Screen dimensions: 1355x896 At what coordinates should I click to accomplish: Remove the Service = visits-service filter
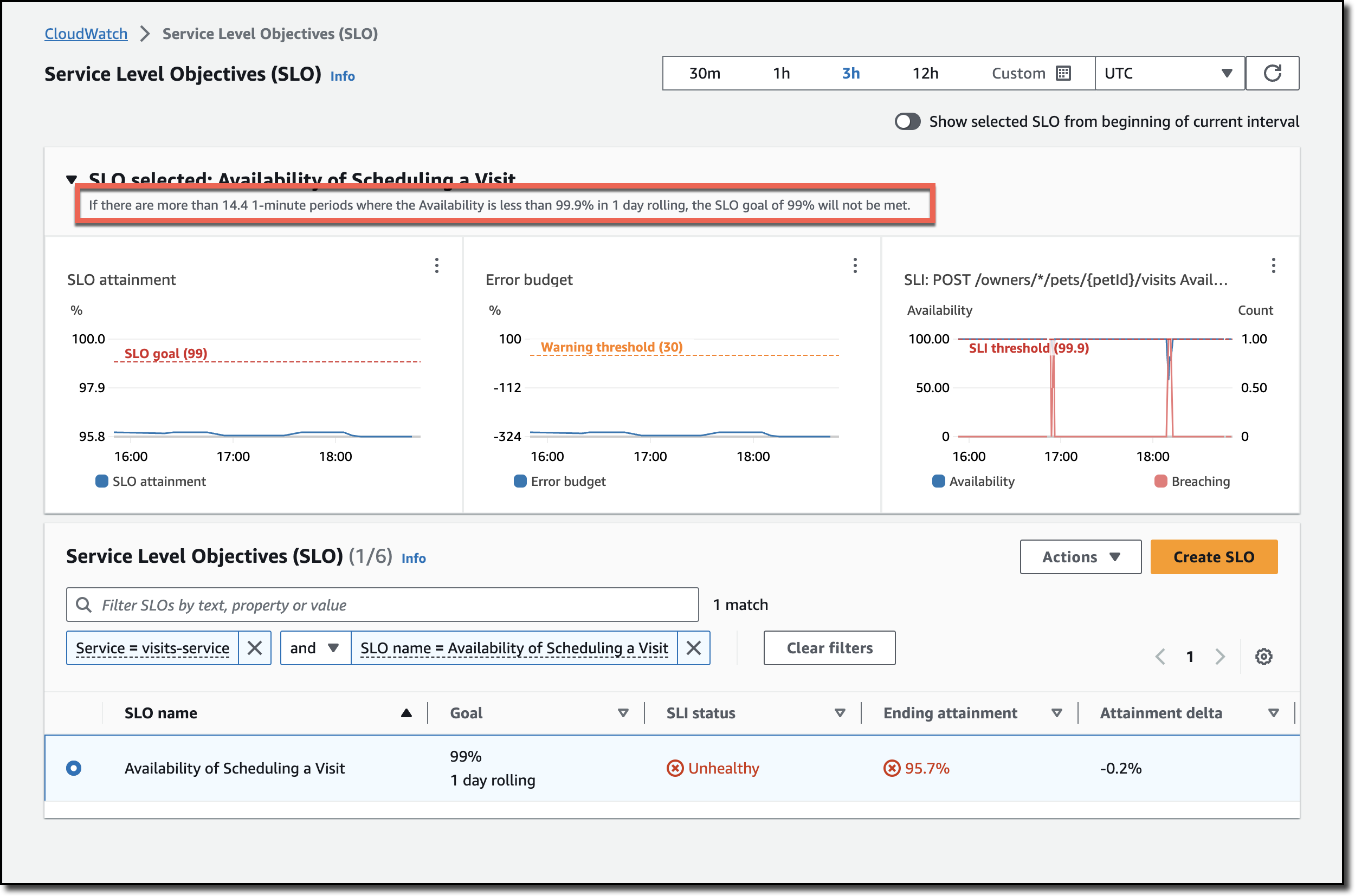(x=255, y=647)
